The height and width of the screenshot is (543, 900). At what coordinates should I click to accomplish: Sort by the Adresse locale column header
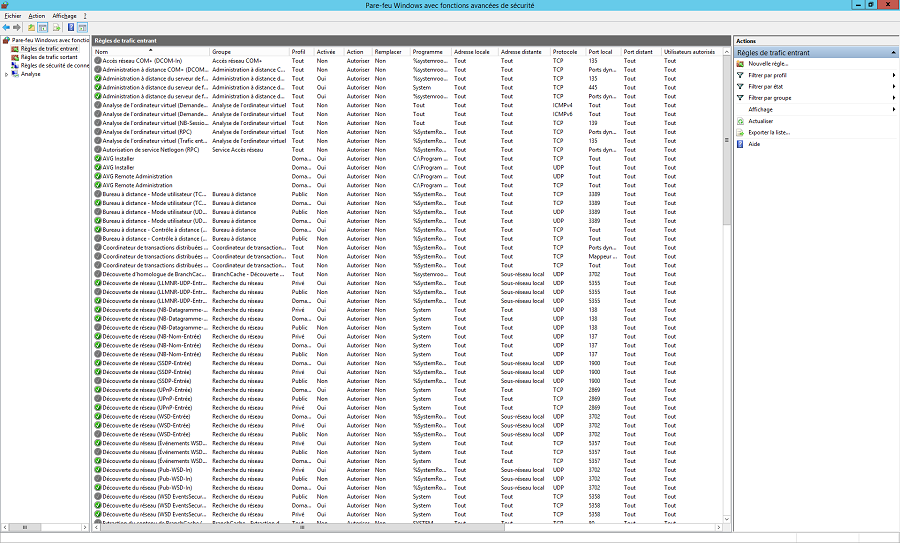coord(475,52)
